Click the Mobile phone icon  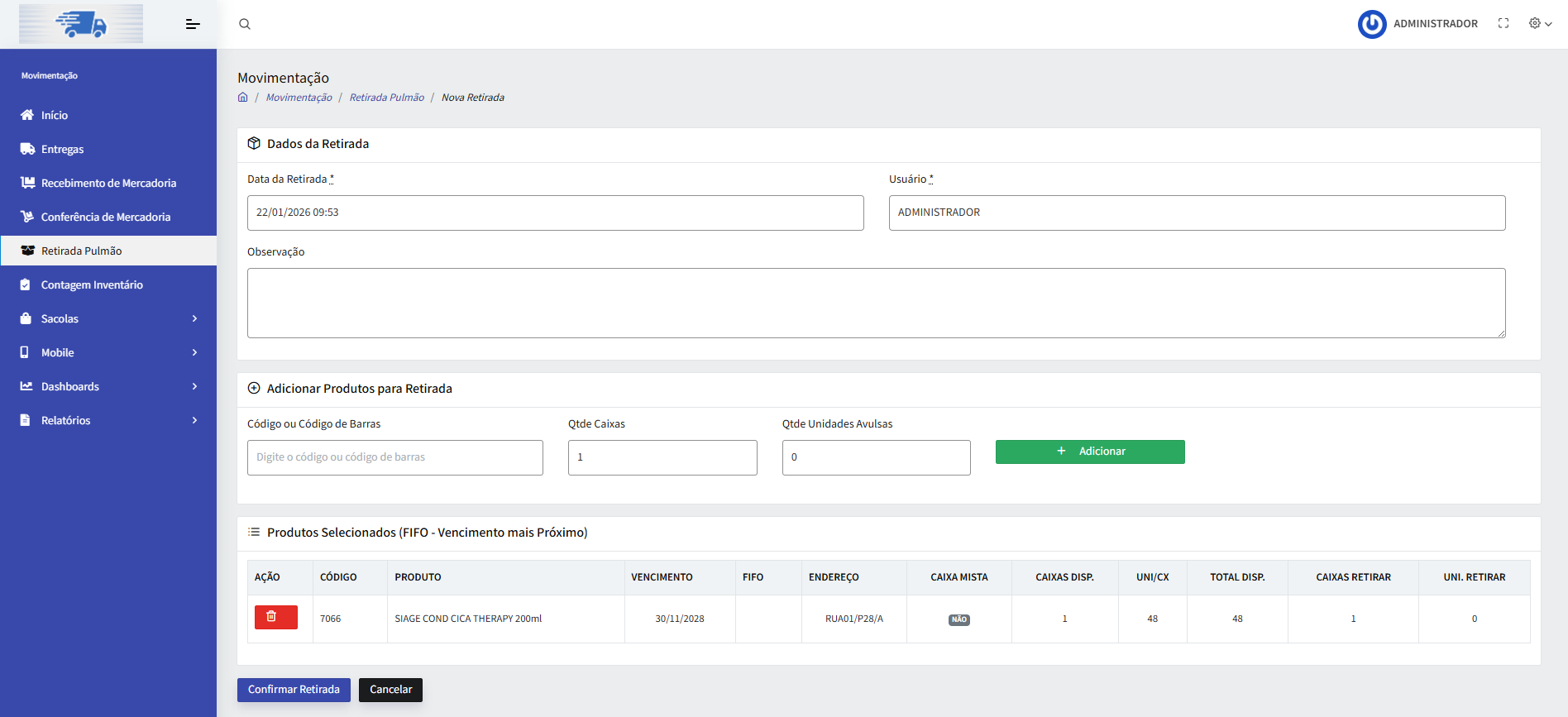tap(24, 352)
